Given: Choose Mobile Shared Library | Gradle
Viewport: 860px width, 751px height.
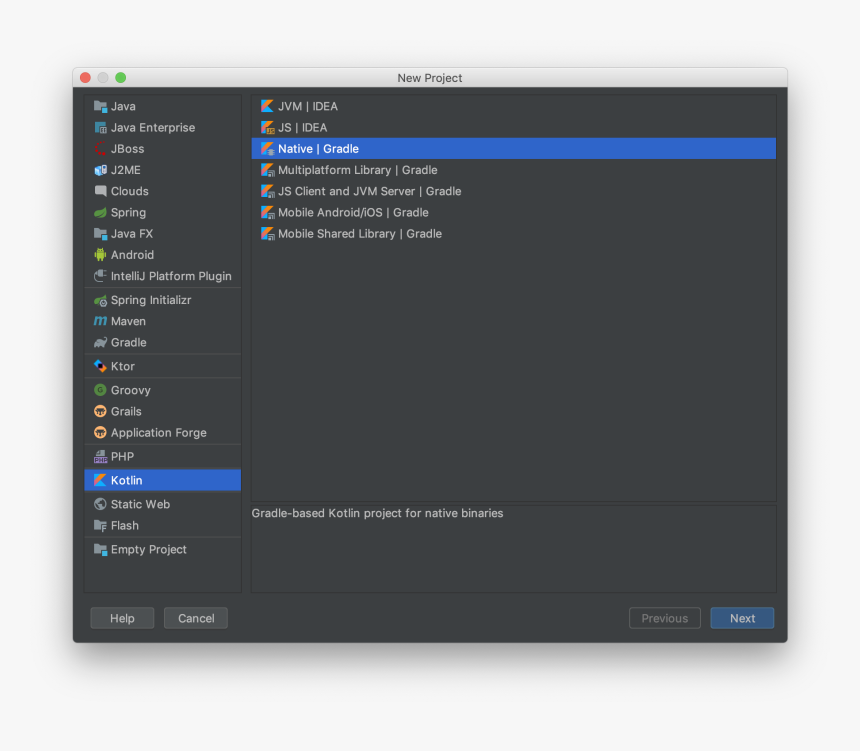Looking at the screenshot, I should click(514, 234).
